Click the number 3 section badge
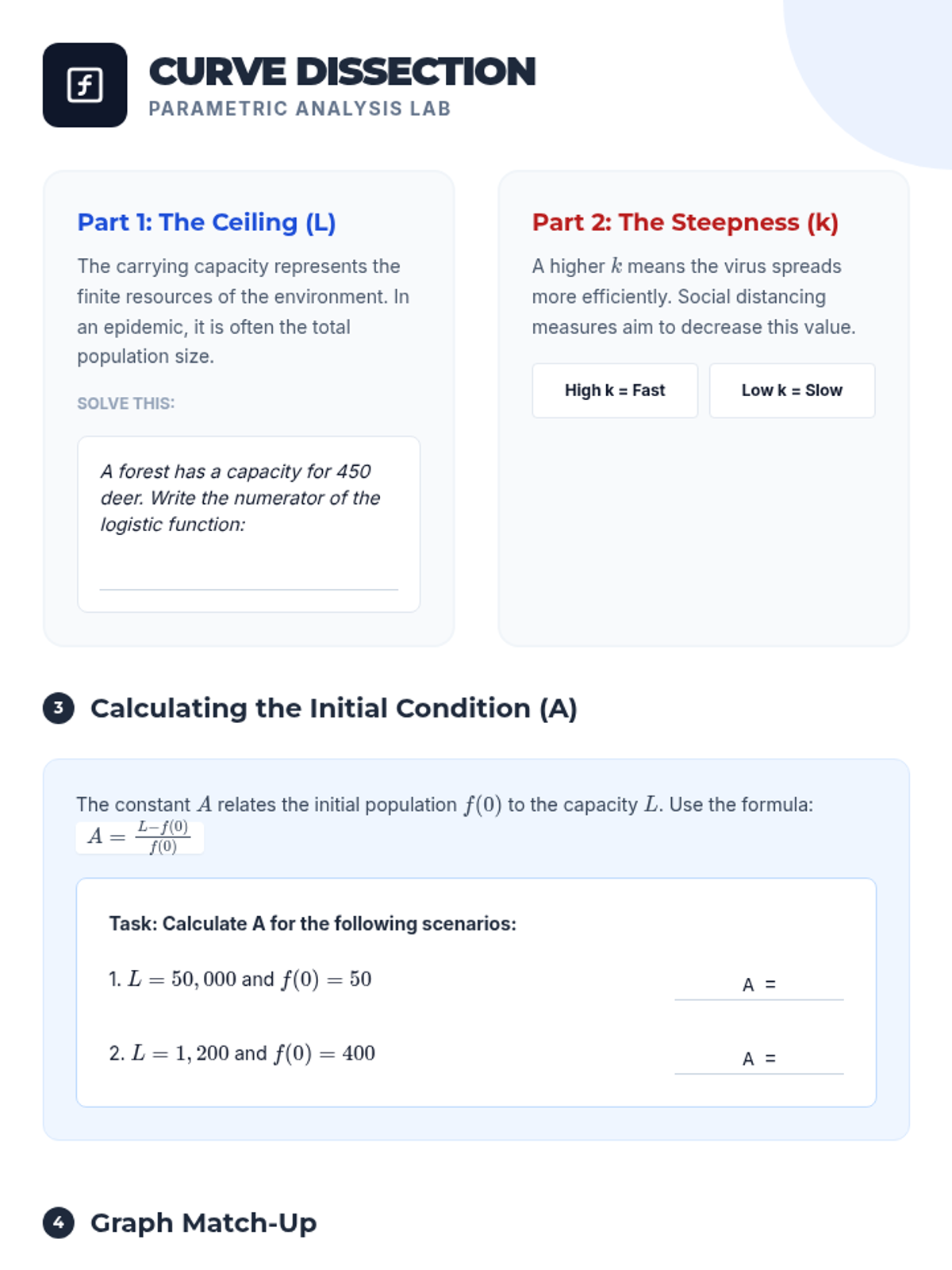Screen dimensions: 952x1270 tap(59, 708)
